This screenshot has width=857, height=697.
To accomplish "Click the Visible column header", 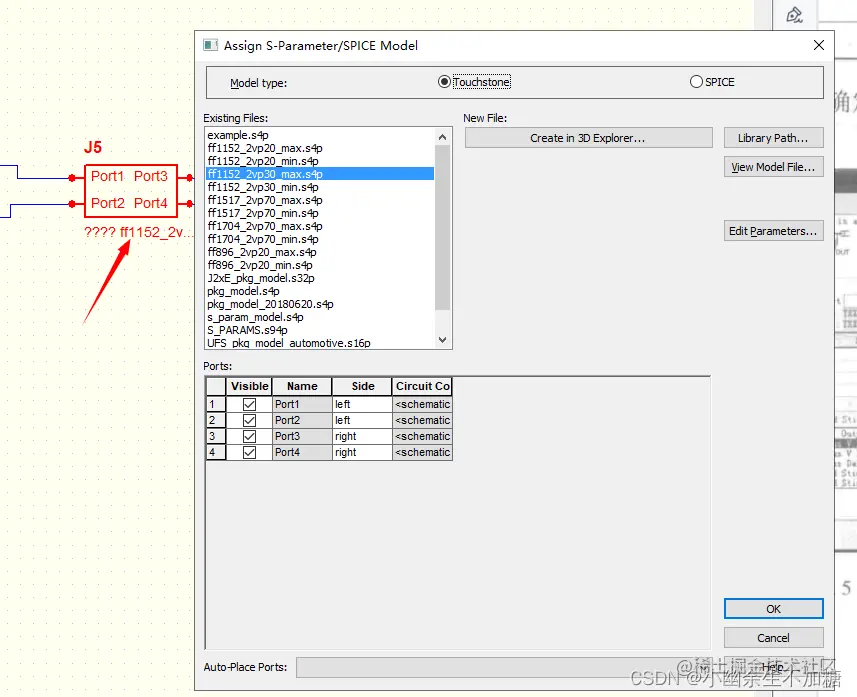I will coord(249,386).
